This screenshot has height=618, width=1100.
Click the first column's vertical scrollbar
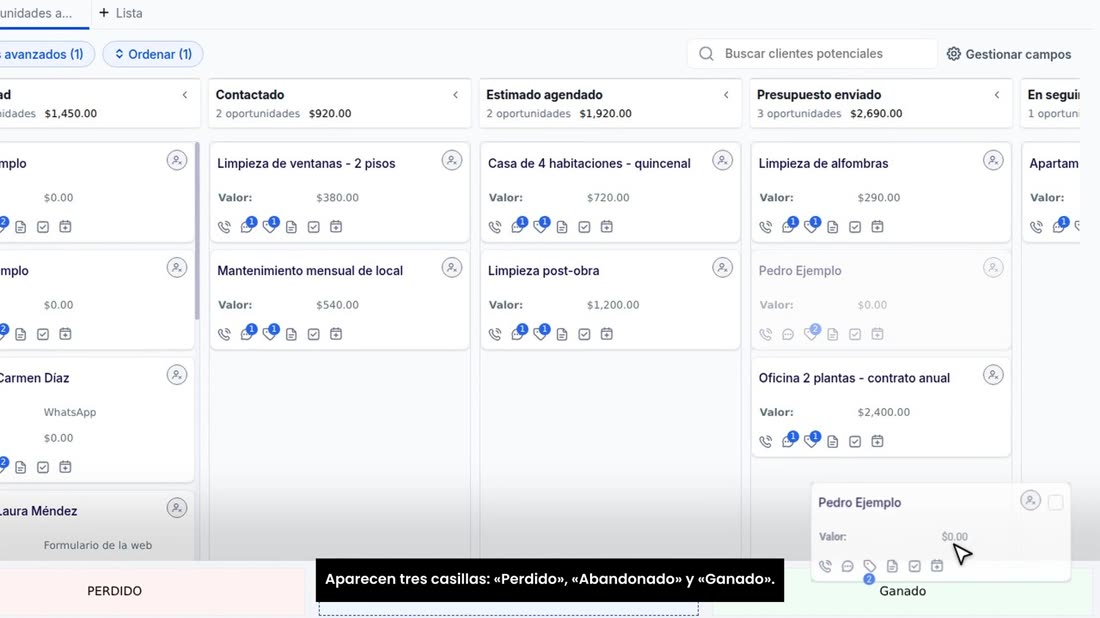click(197, 231)
